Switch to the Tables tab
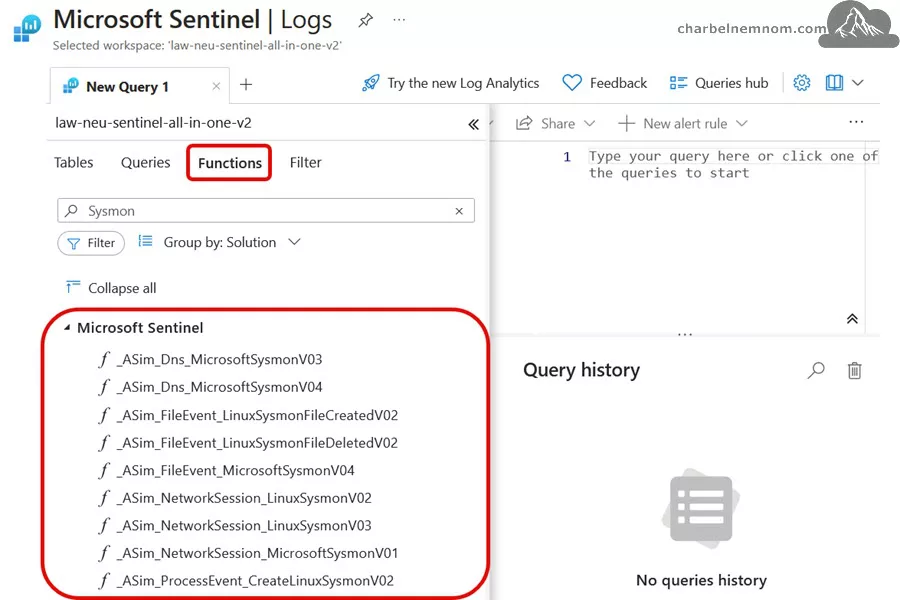 point(73,162)
